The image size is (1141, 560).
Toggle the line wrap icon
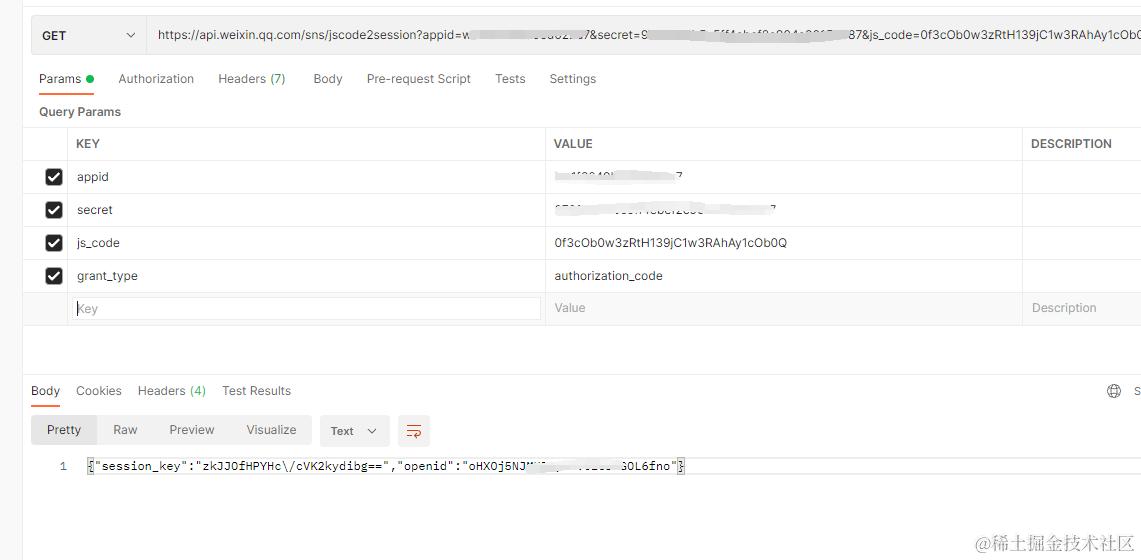pos(414,431)
